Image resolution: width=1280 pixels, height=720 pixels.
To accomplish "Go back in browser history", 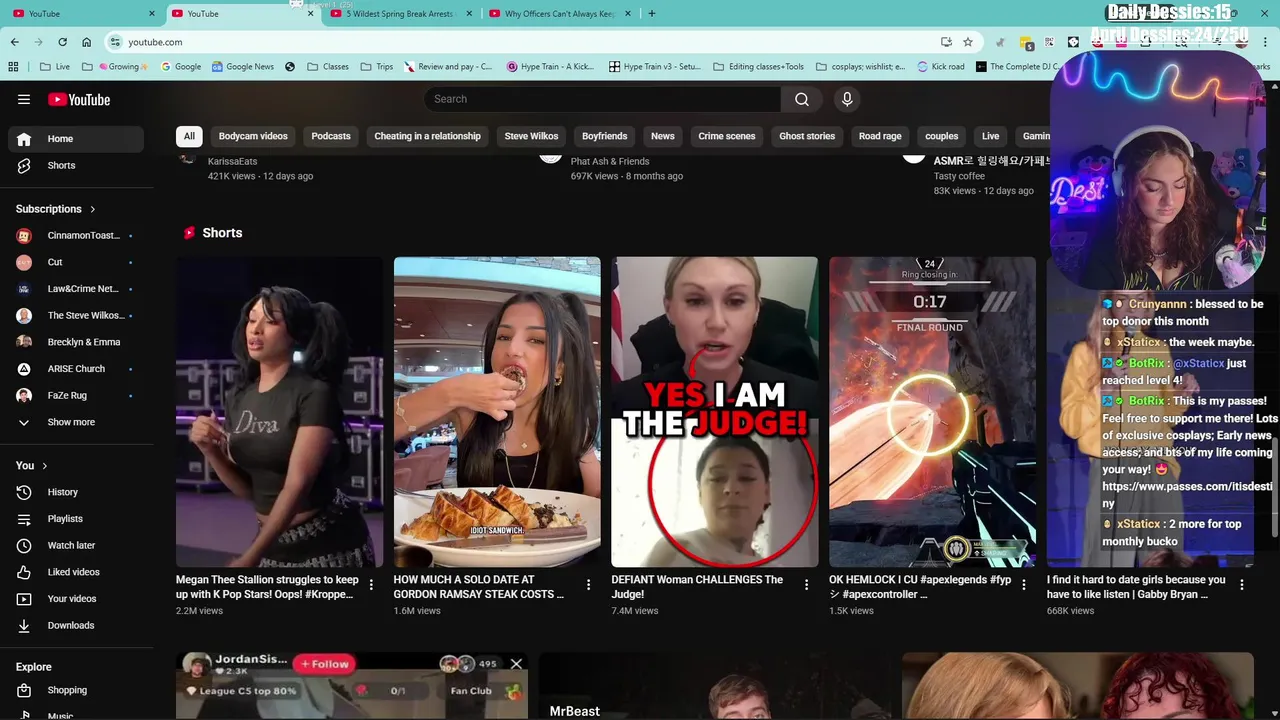I will point(15,42).
